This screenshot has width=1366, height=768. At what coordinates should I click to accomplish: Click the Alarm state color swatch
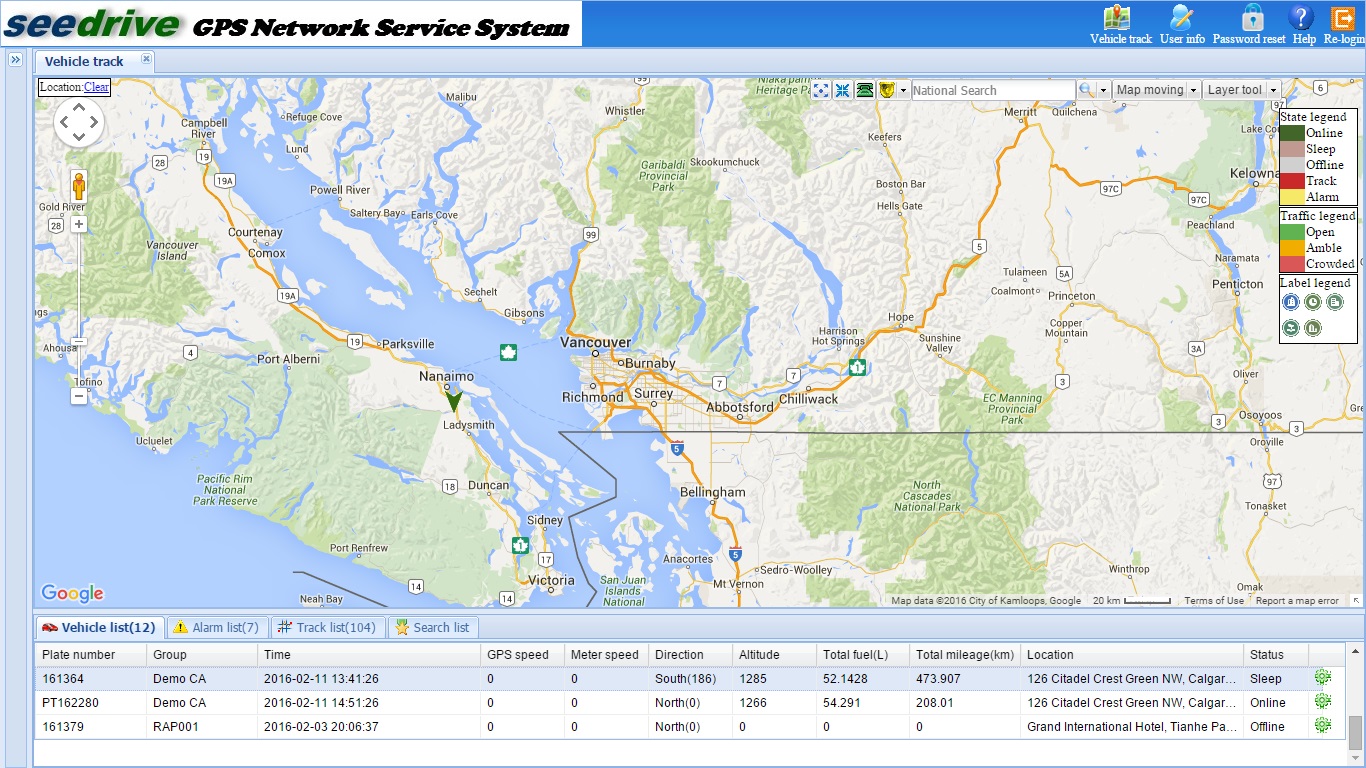tap(1292, 197)
